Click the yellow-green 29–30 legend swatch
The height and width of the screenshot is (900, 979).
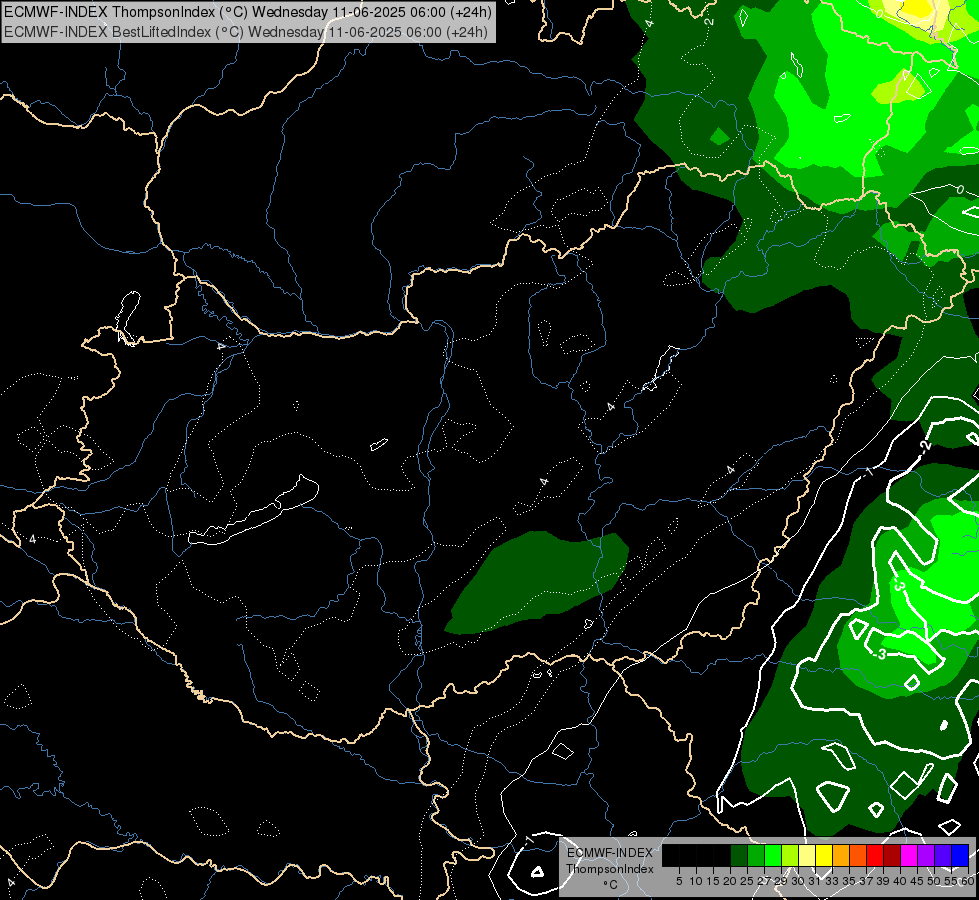coord(790,855)
